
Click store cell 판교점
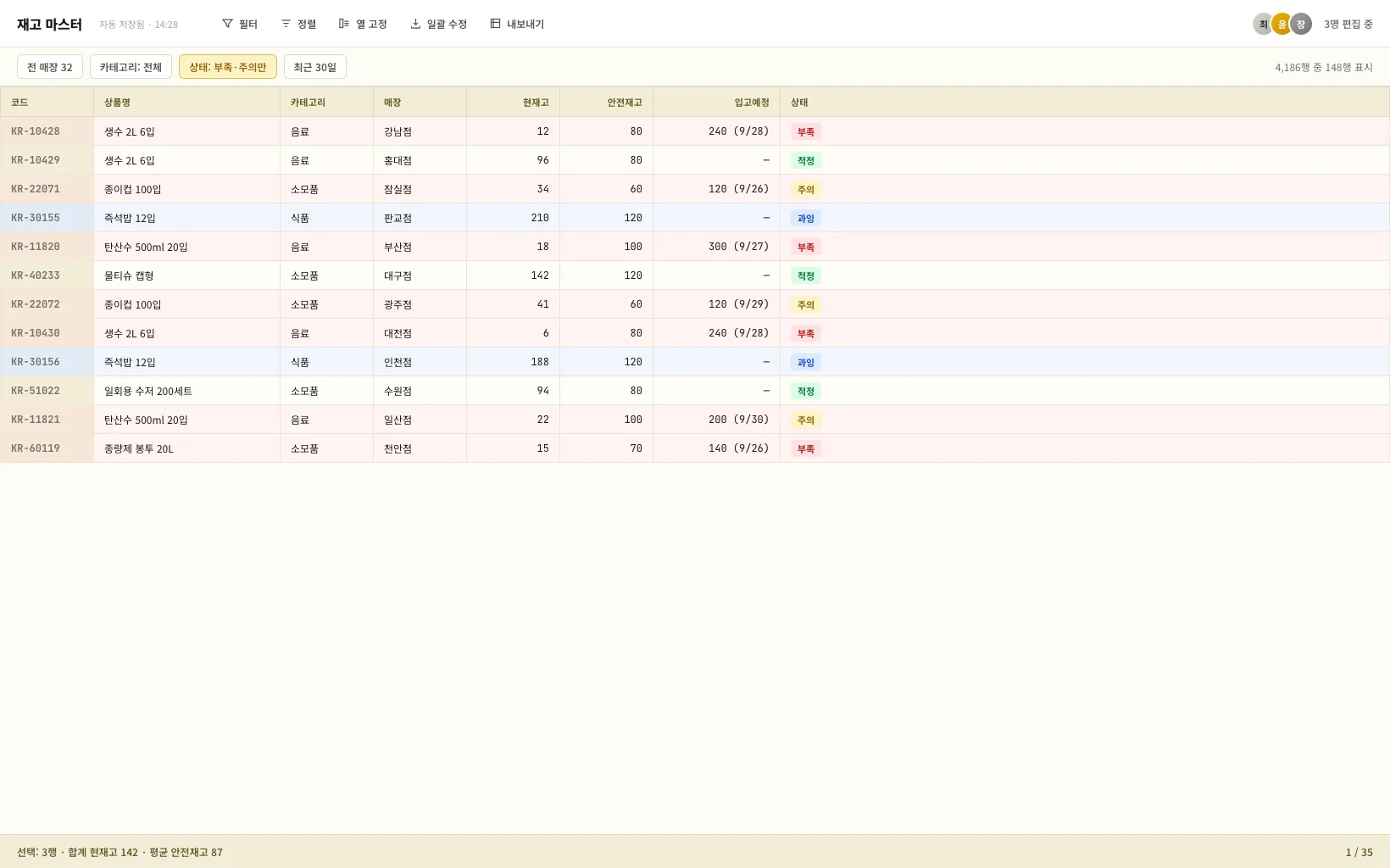[x=420, y=218]
